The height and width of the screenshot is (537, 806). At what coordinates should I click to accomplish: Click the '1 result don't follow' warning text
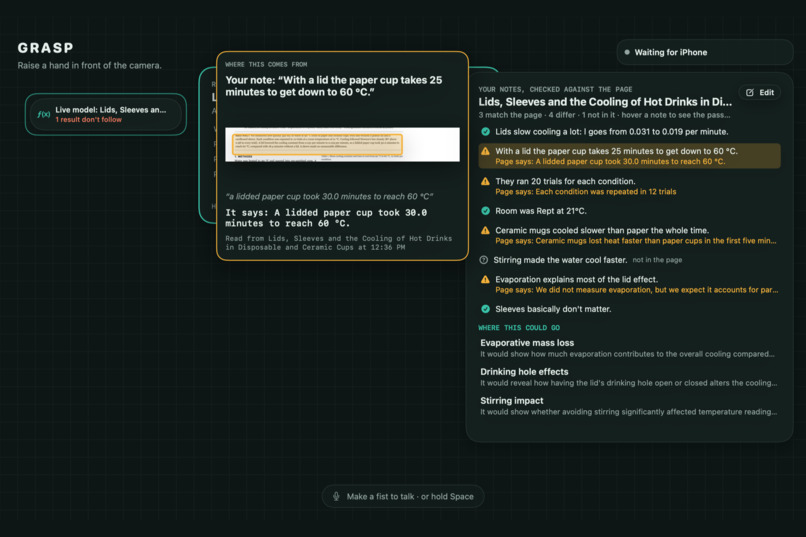(x=88, y=120)
